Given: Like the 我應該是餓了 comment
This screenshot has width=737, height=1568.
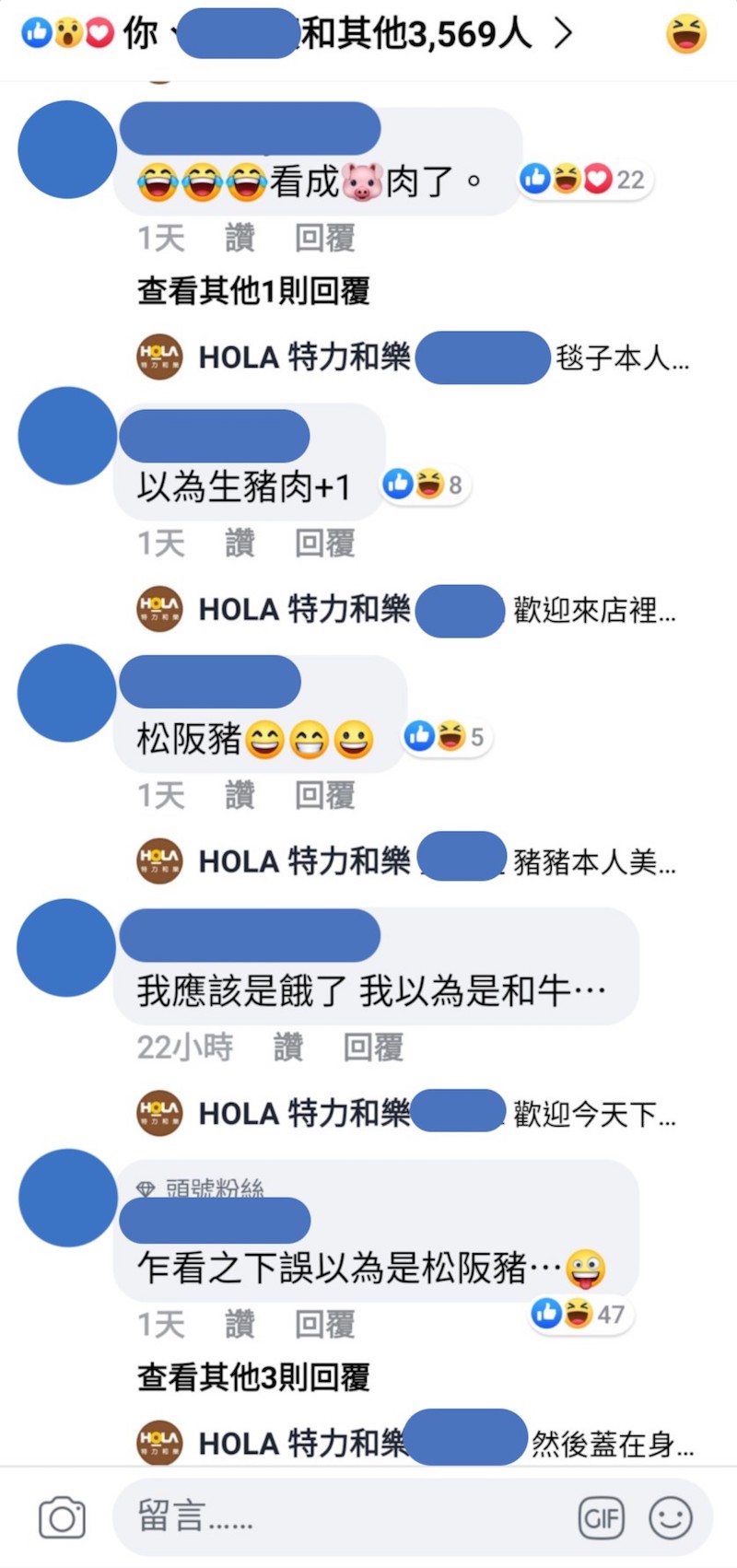Looking at the screenshot, I should click(288, 1047).
